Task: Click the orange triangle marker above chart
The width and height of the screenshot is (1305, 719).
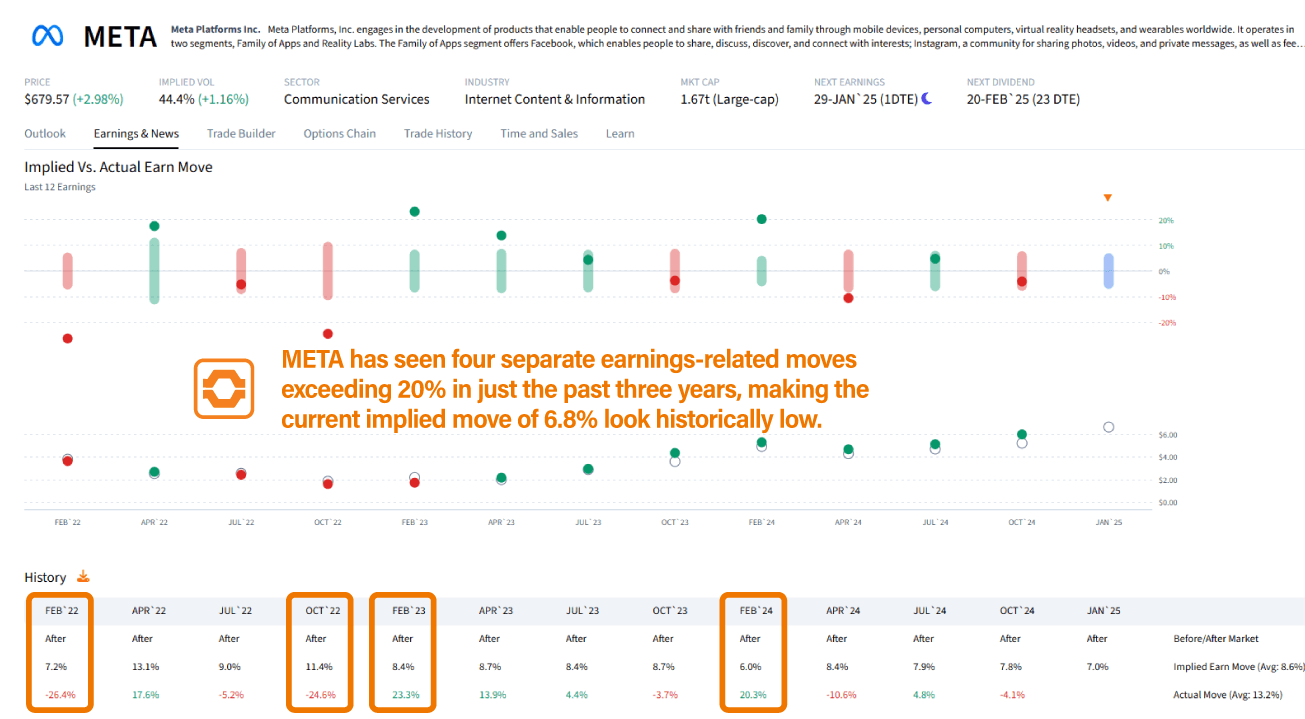Action: point(1107,198)
